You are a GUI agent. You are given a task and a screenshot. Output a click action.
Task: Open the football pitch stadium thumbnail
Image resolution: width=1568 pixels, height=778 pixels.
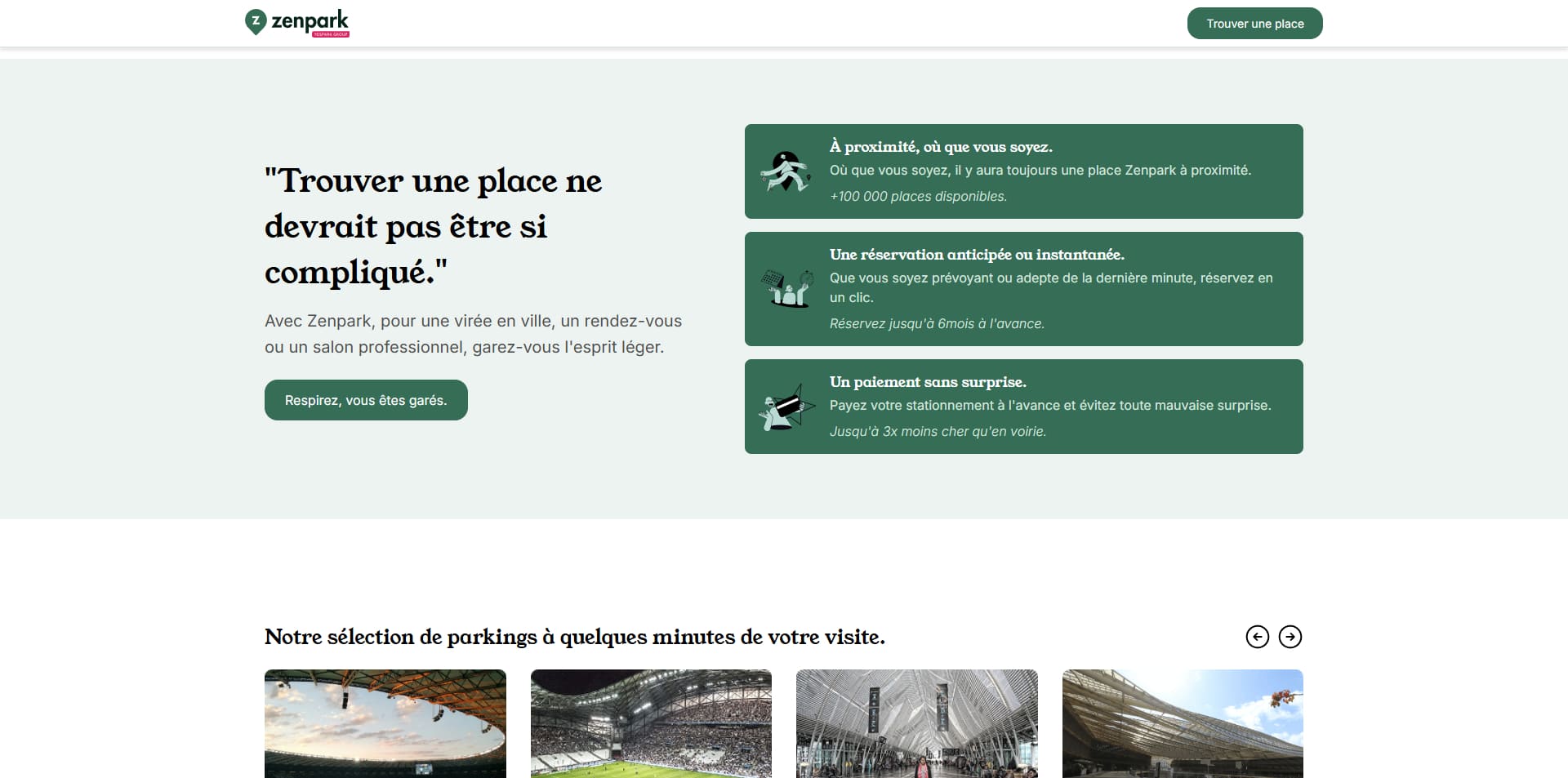click(651, 723)
